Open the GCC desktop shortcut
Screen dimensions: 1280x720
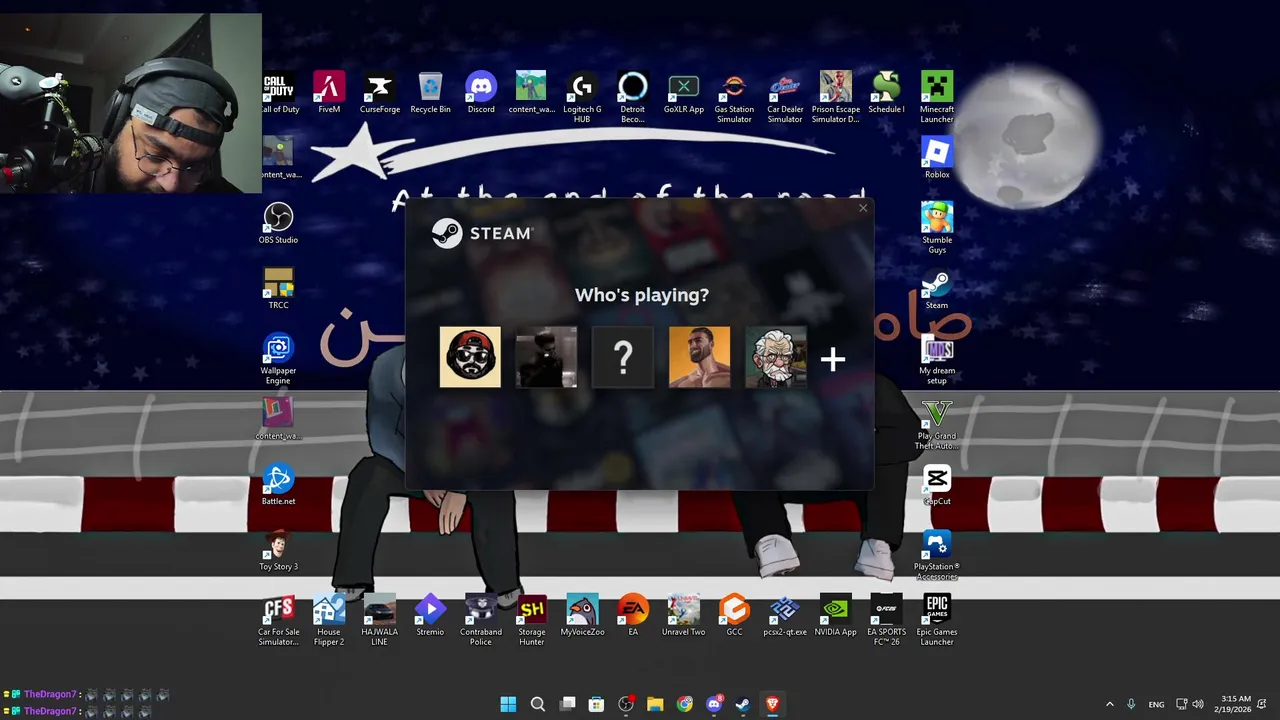pyautogui.click(x=734, y=616)
